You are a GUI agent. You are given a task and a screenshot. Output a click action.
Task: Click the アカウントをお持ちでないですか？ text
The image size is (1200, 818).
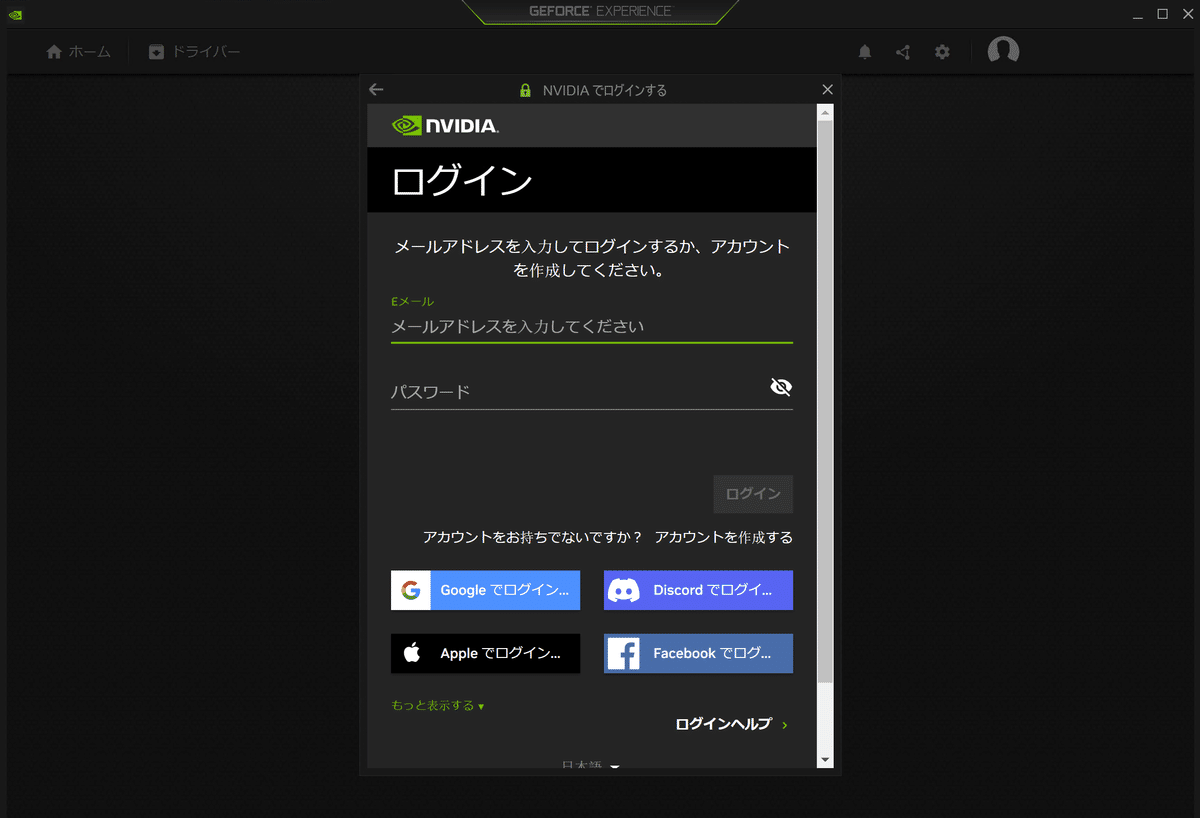coord(532,537)
